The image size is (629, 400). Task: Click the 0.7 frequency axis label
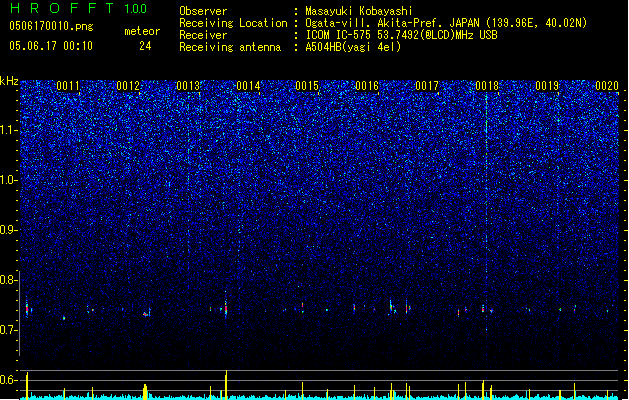[x=9, y=330]
